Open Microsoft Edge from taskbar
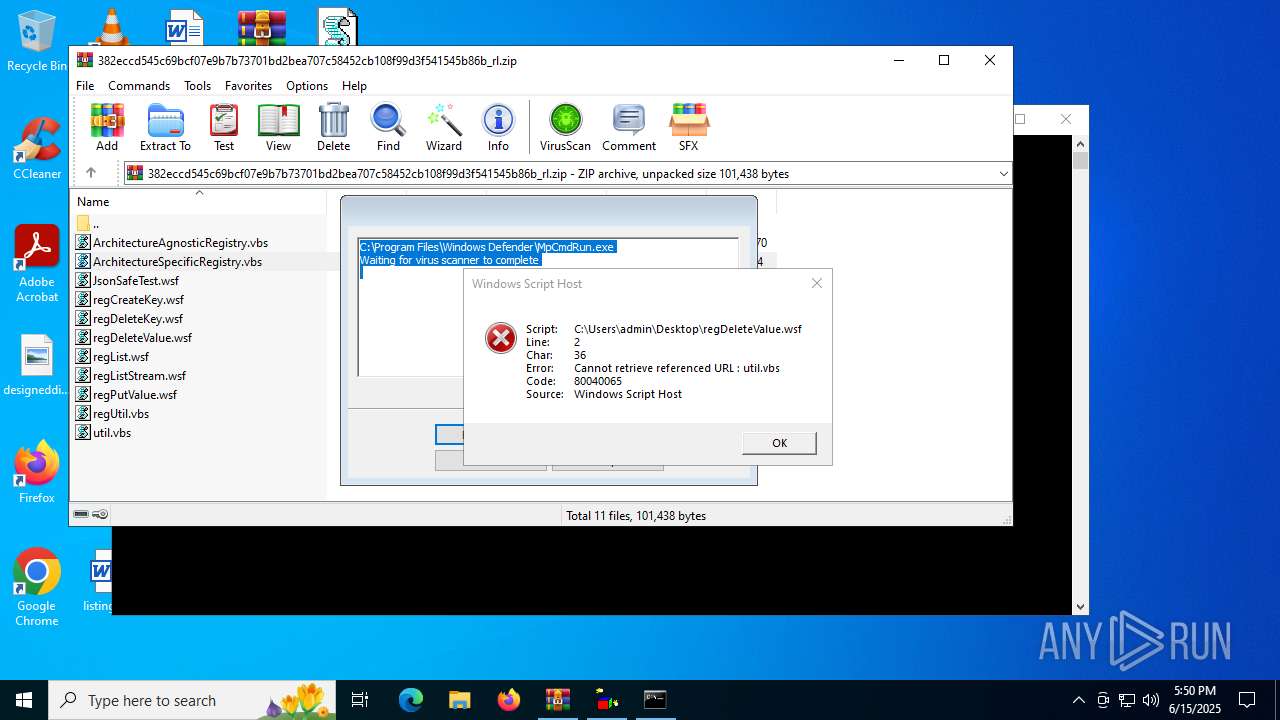This screenshot has height=720, width=1280. (x=411, y=700)
